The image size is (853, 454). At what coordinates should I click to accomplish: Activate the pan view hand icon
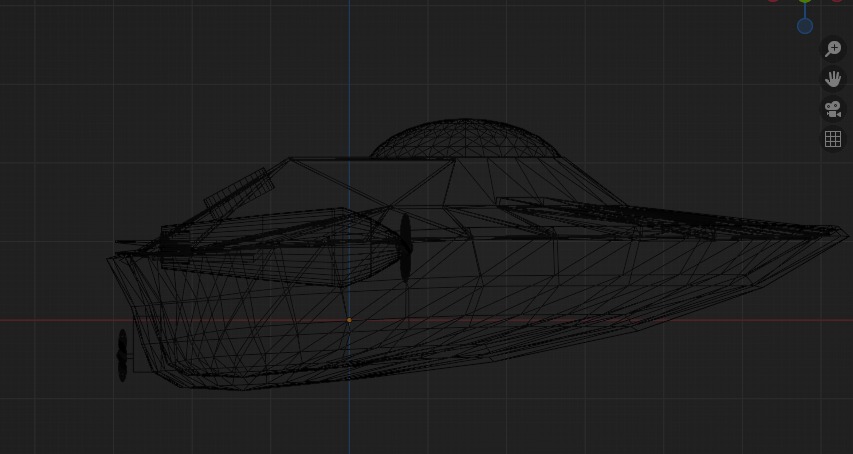point(833,79)
